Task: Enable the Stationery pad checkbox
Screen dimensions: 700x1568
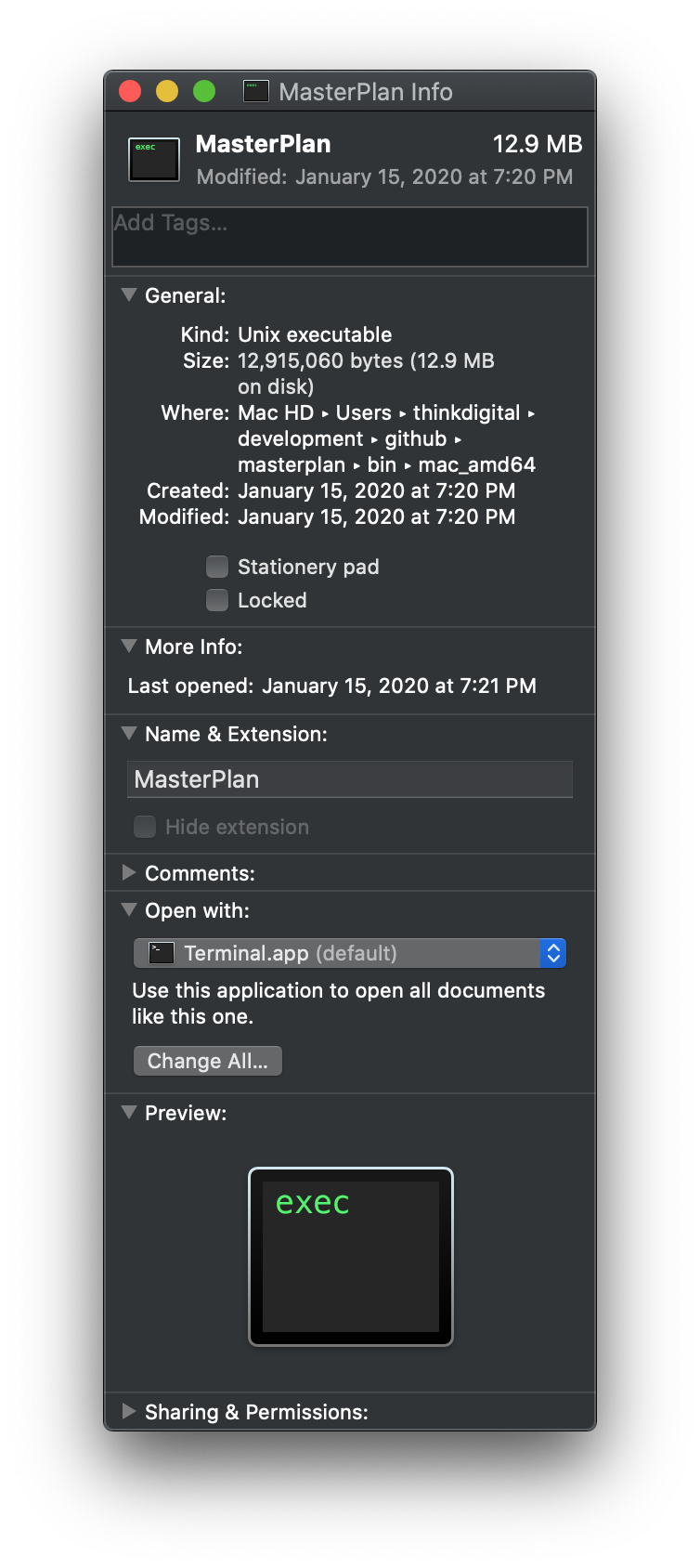Action: click(216, 566)
